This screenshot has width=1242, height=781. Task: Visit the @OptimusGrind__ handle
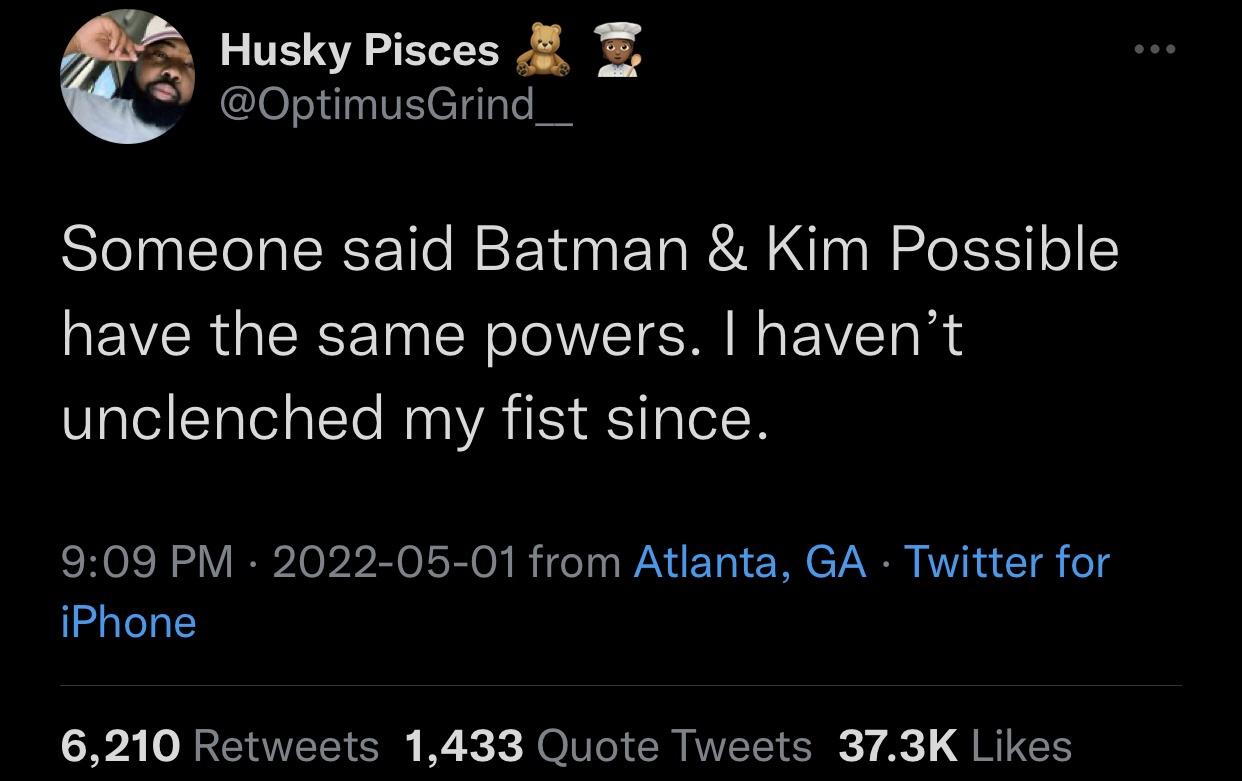[x=396, y=102]
